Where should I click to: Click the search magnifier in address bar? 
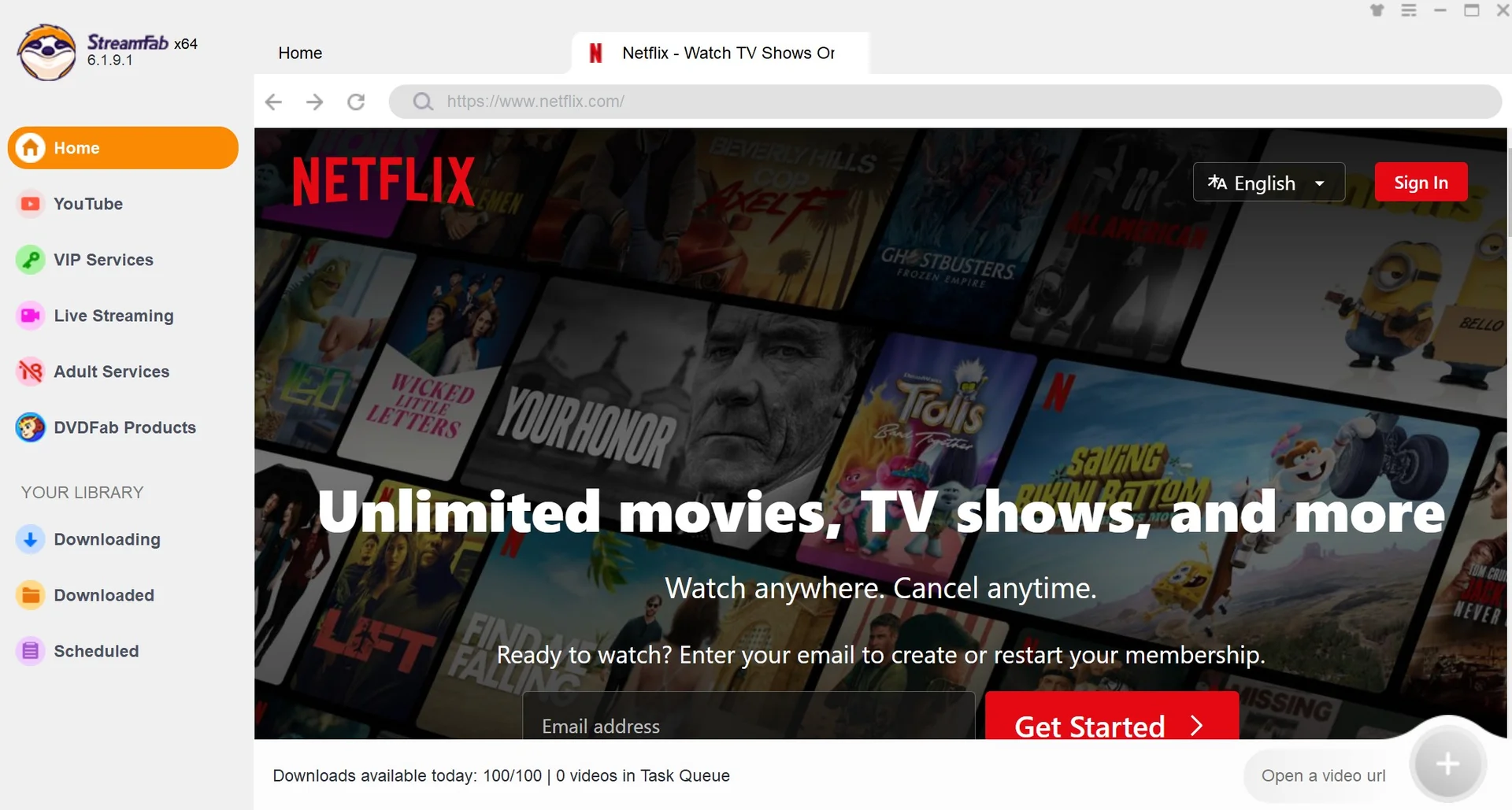click(x=423, y=102)
